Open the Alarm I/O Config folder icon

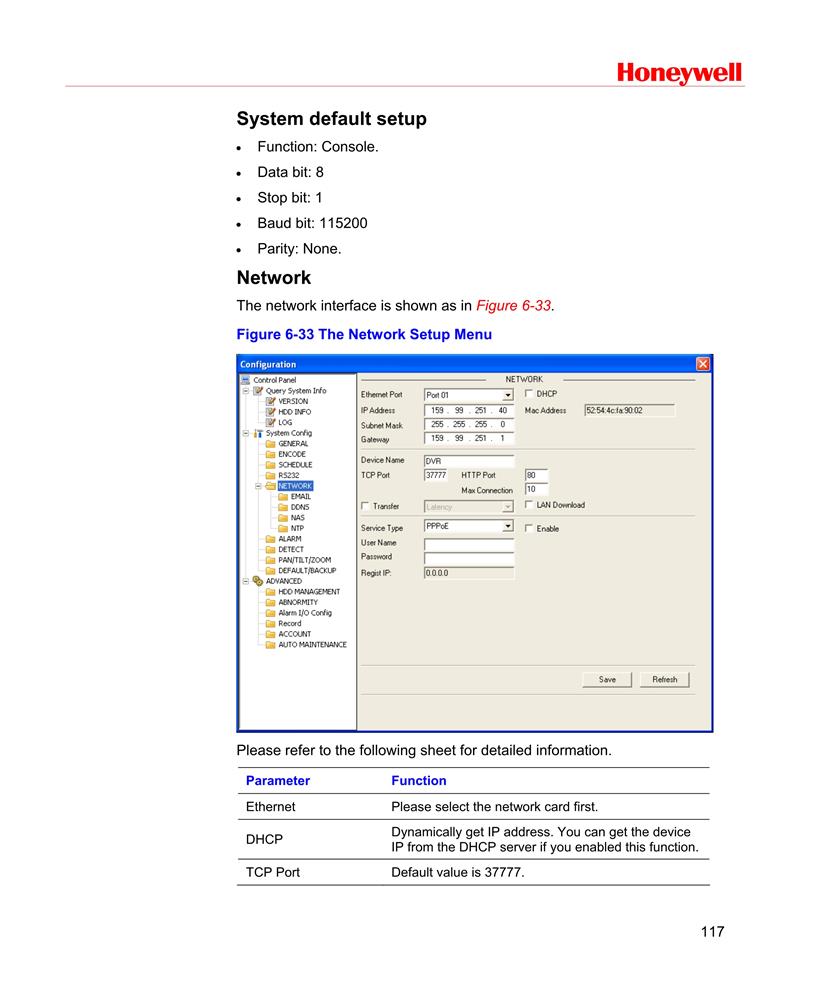[270, 613]
